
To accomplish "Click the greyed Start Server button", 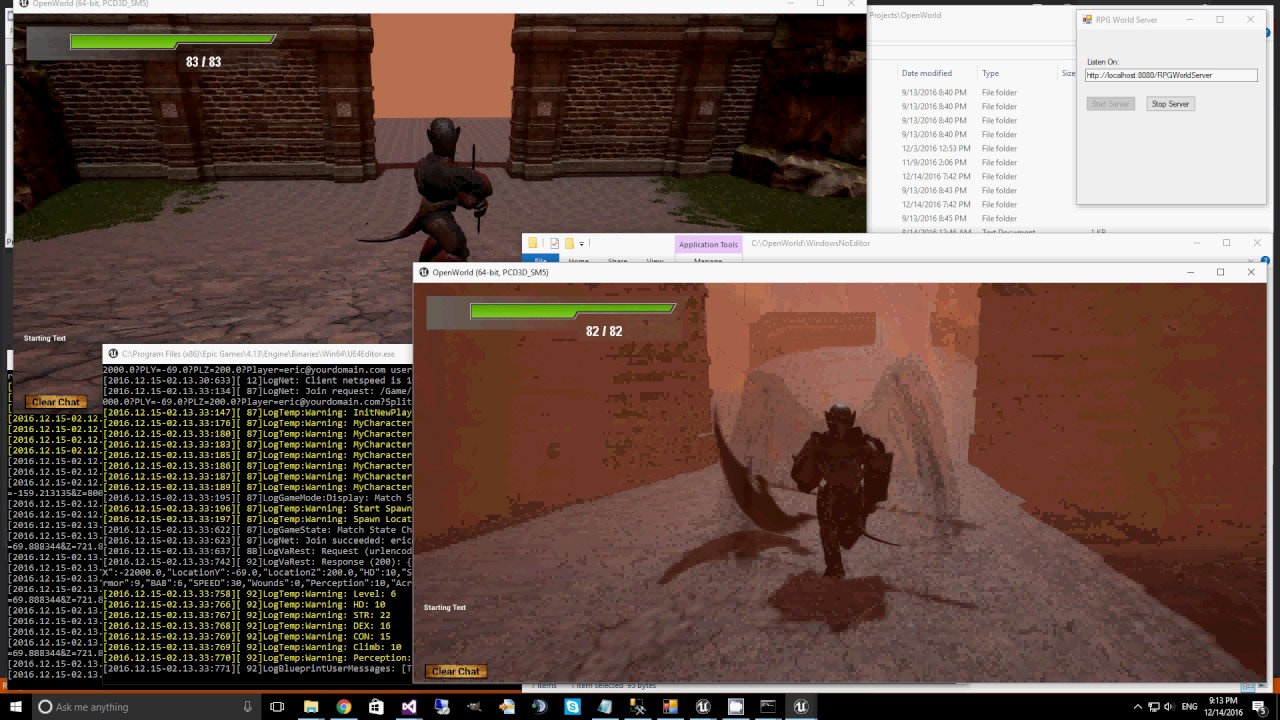I will click(1110, 104).
